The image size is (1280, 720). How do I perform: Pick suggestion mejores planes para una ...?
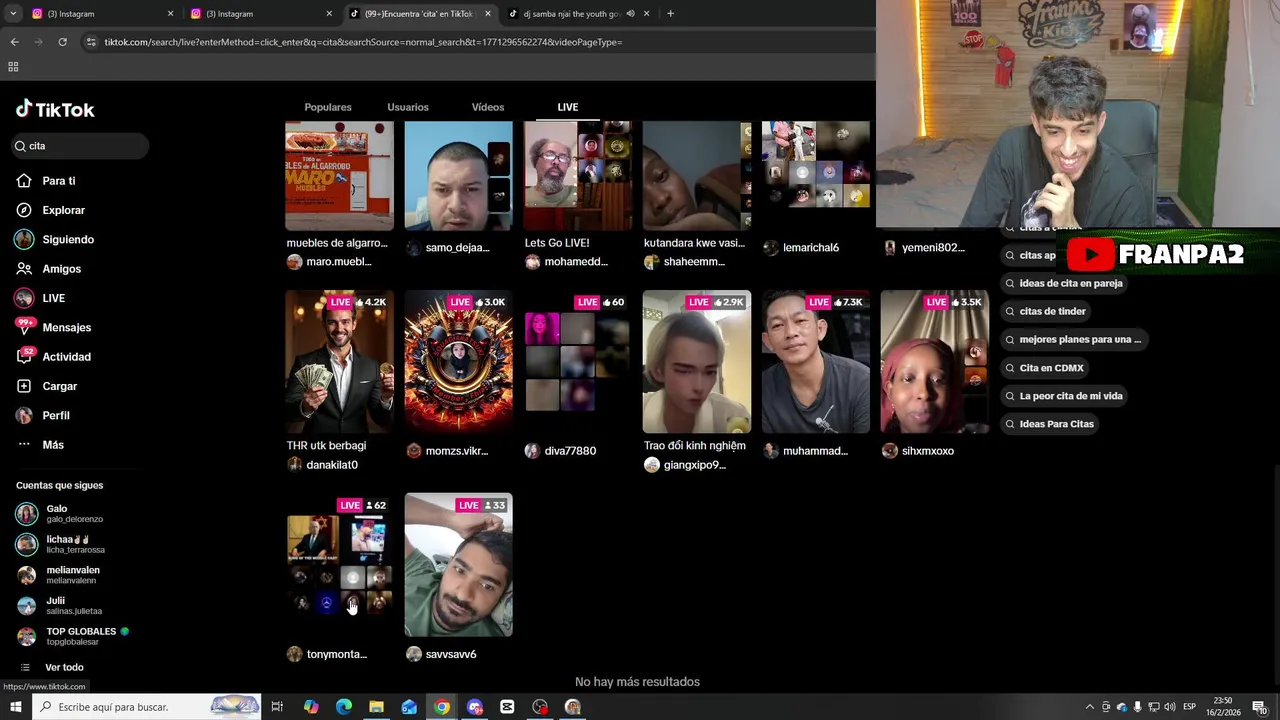(x=1073, y=339)
